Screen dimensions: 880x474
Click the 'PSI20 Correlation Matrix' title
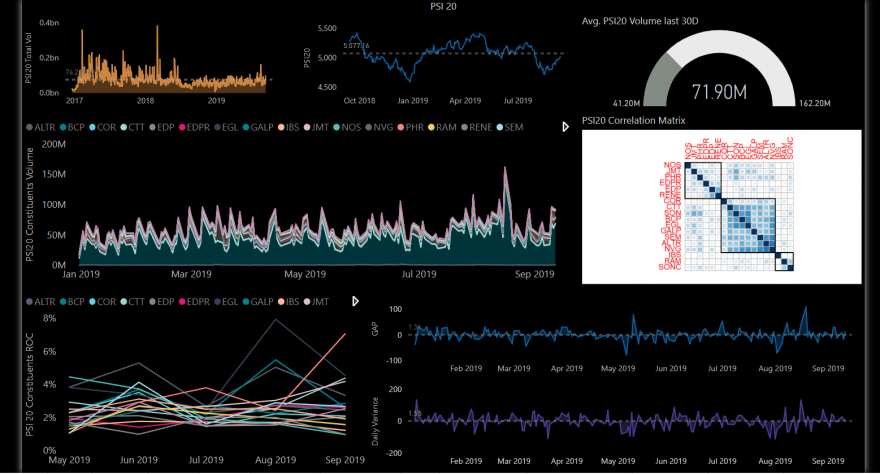(634, 121)
